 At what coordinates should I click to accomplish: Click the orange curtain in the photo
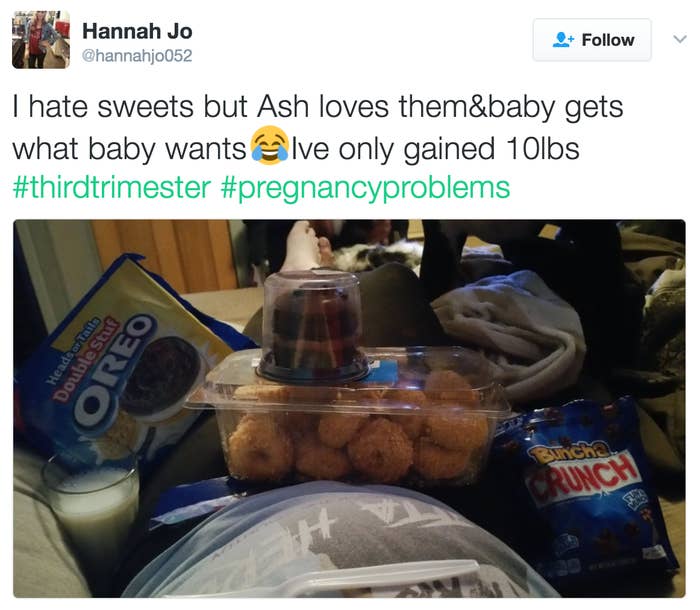click(x=165, y=252)
